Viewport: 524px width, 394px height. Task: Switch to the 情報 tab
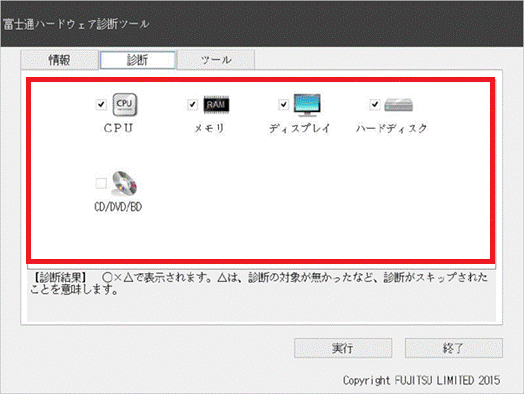[59, 60]
